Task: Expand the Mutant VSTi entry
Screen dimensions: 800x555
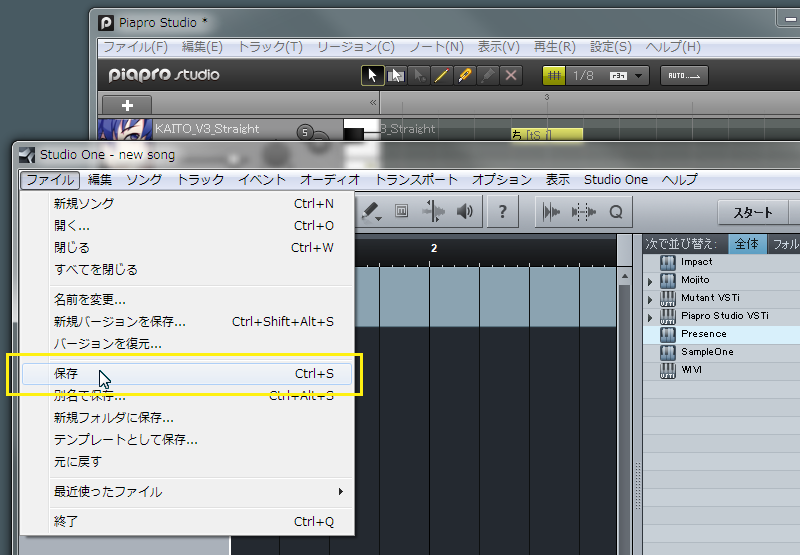Action: pos(650,299)
